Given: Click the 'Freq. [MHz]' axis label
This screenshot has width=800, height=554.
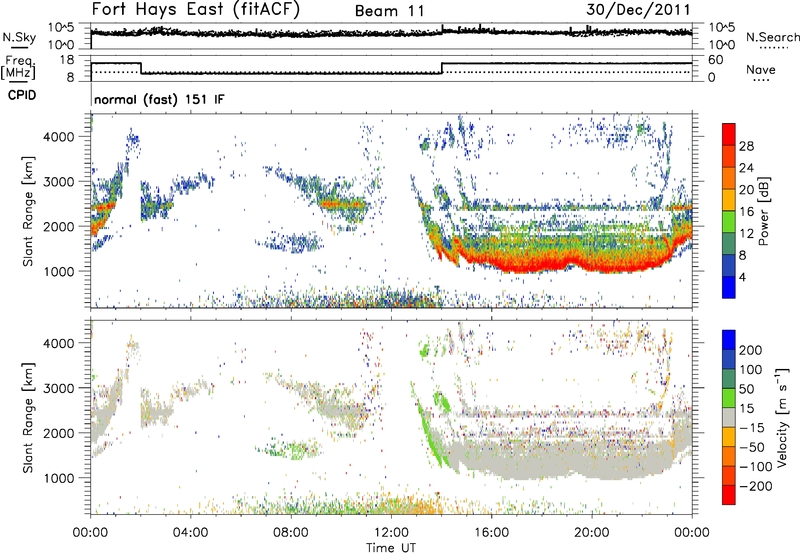Looking at the screenshot, I should [x=18, y=68].
